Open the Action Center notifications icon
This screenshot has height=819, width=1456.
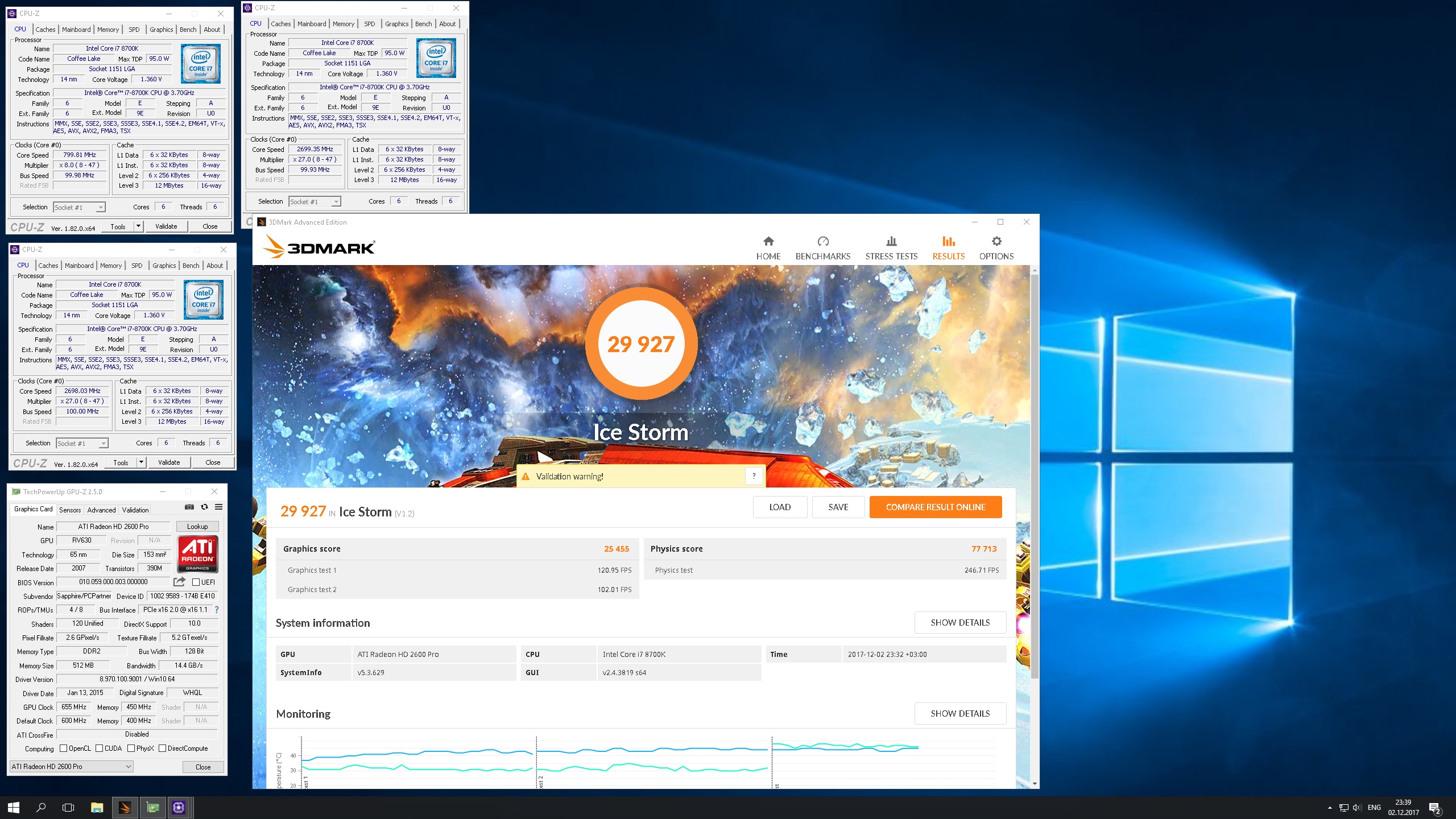click(1434, 808)
